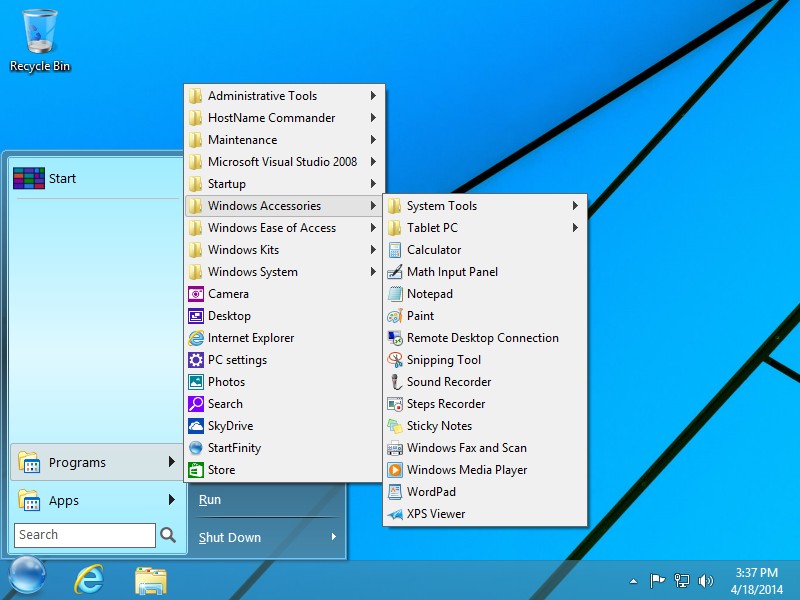Viewport: 800px width, 600px height.
Task: Click inside the Search input field
Action: point(85,535)
